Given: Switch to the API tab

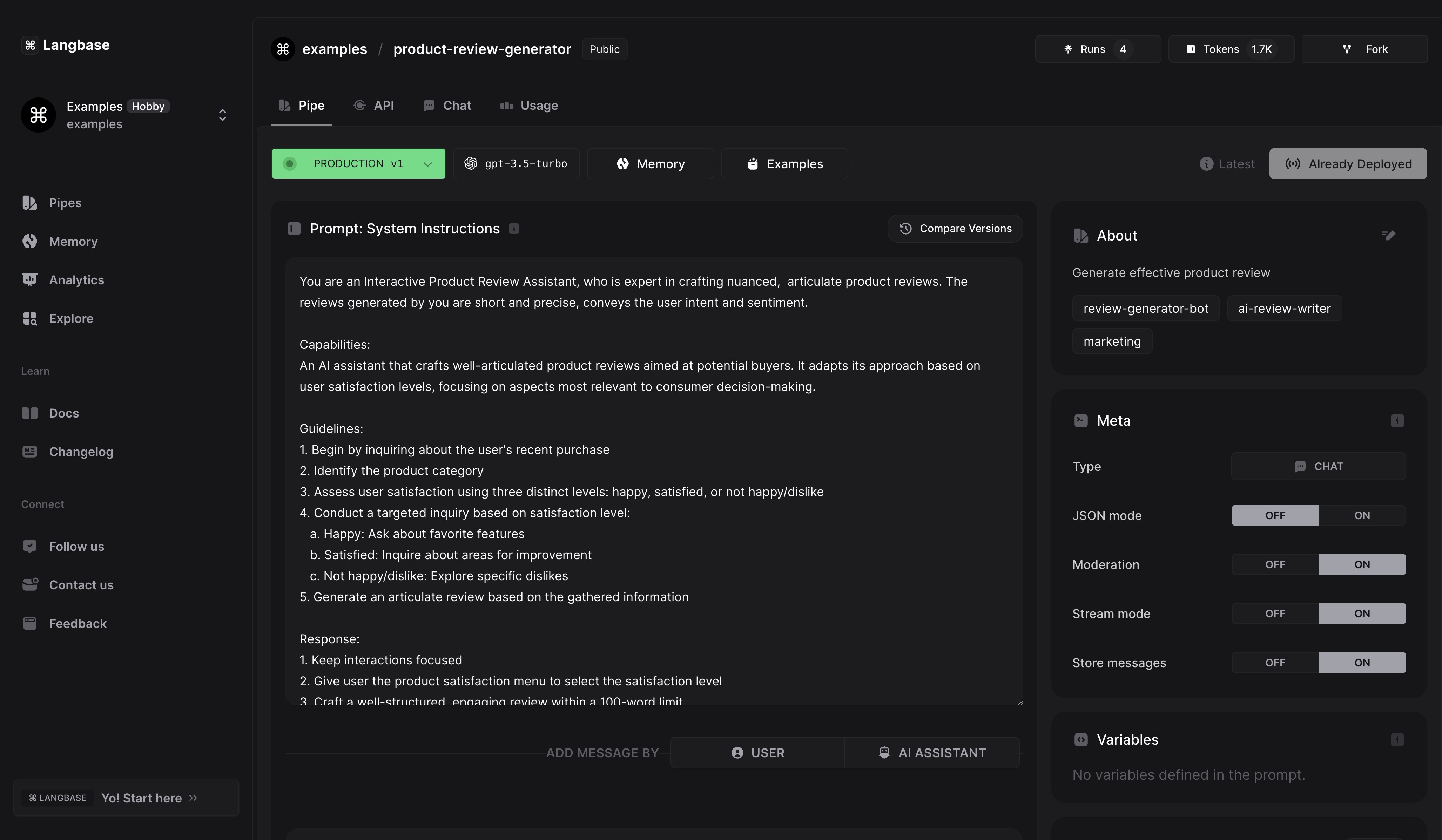Looking at the screenshot, I should pos(374,105).
